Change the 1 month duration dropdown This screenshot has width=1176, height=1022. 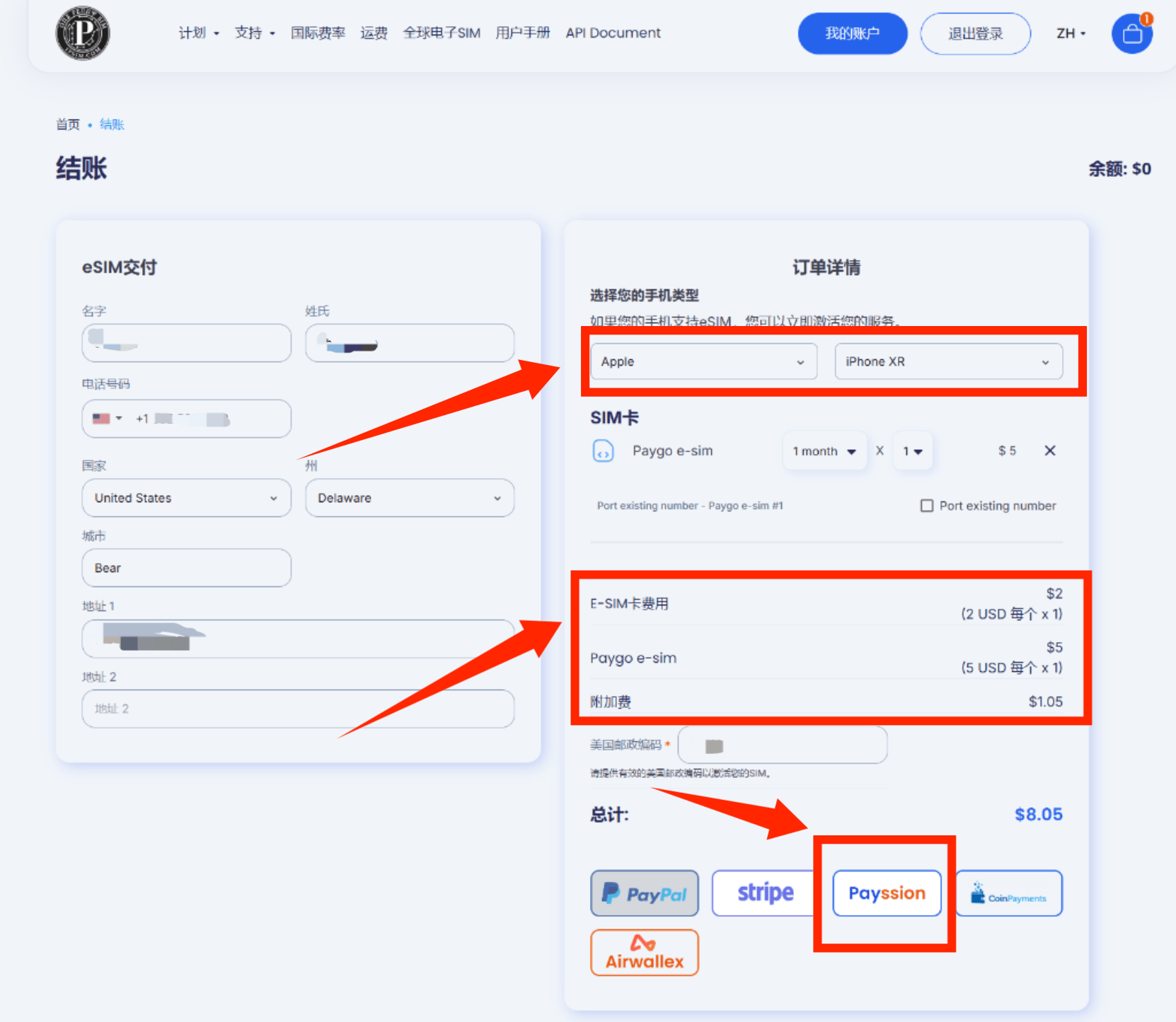(x=824, y=451)
